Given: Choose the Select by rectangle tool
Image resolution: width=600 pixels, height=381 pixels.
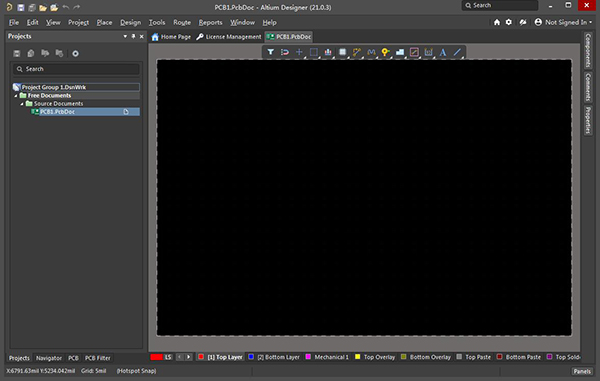Looking at the screenshot, I should tap(313, 52).
